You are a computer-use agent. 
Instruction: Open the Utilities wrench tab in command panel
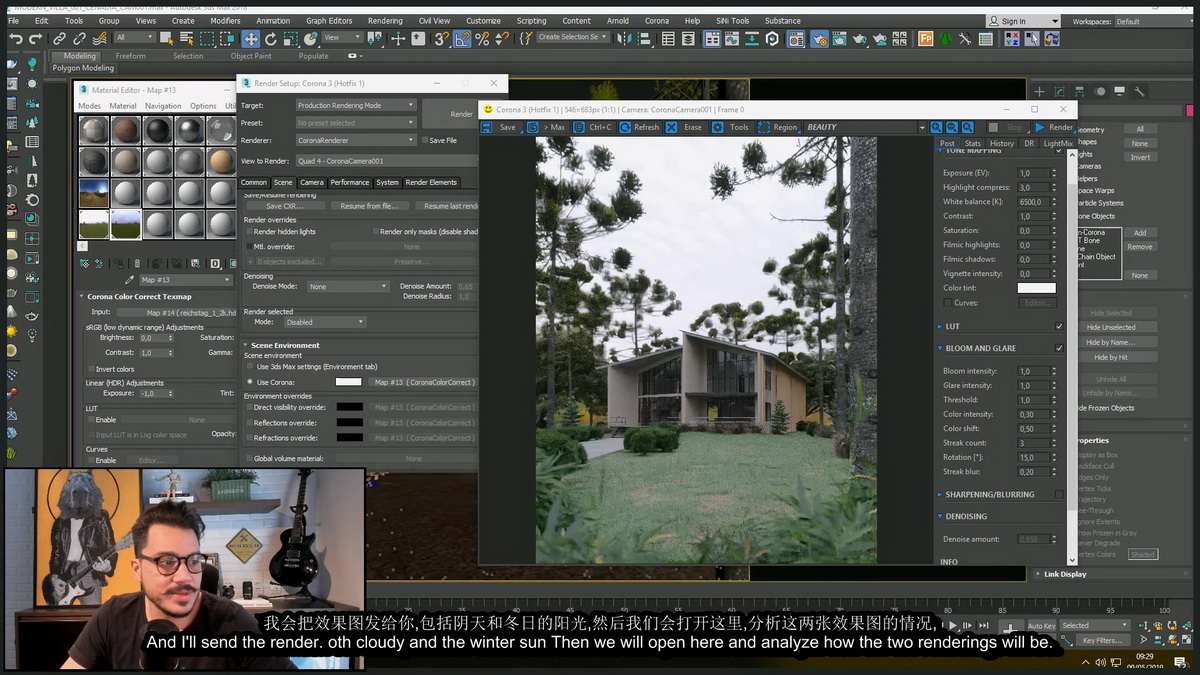click(x=1137, y=91)
